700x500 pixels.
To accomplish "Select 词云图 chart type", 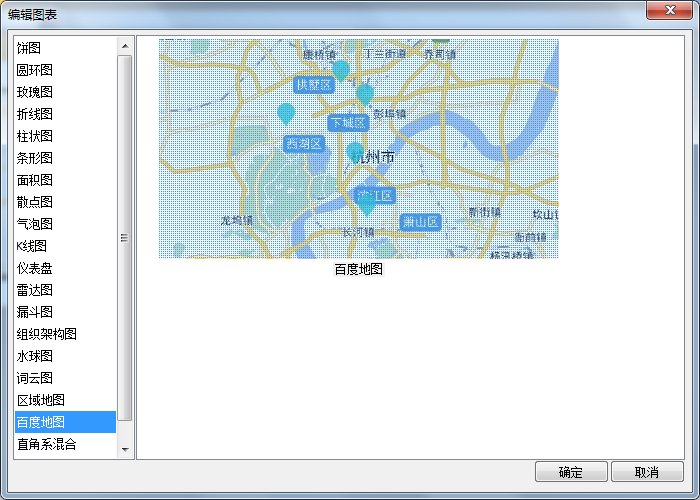I will point(35,378).
